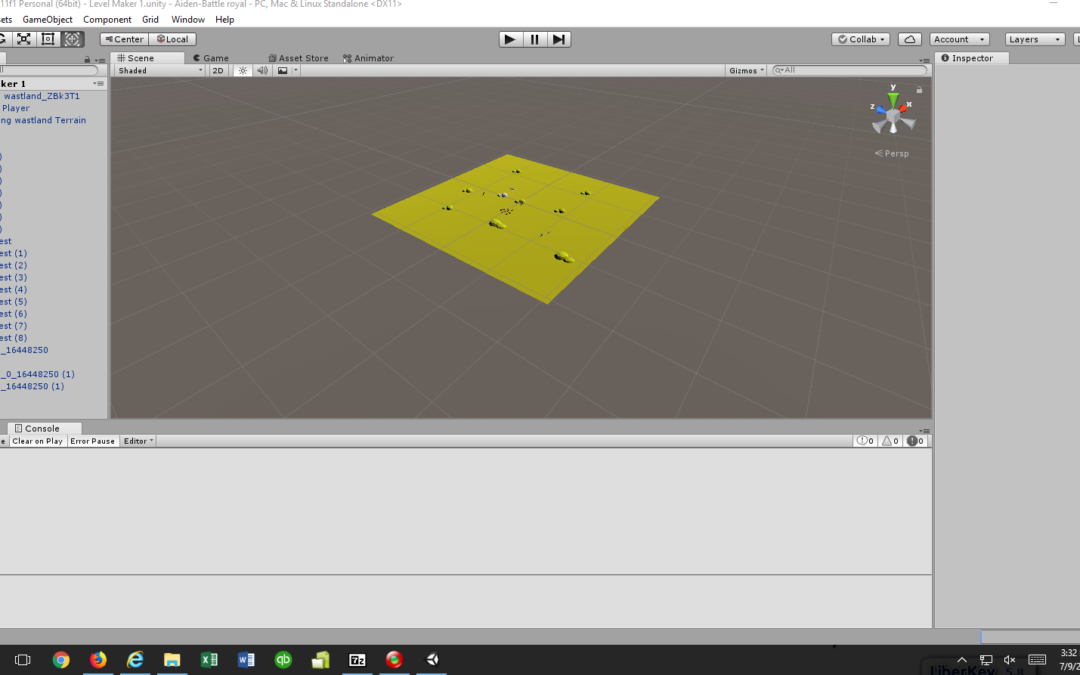Image resolution: width=1080 pixels, height=675 pixels.
Task: Open the Layers dropdown
Action: pyautogui.click(x=1035, y=39)
